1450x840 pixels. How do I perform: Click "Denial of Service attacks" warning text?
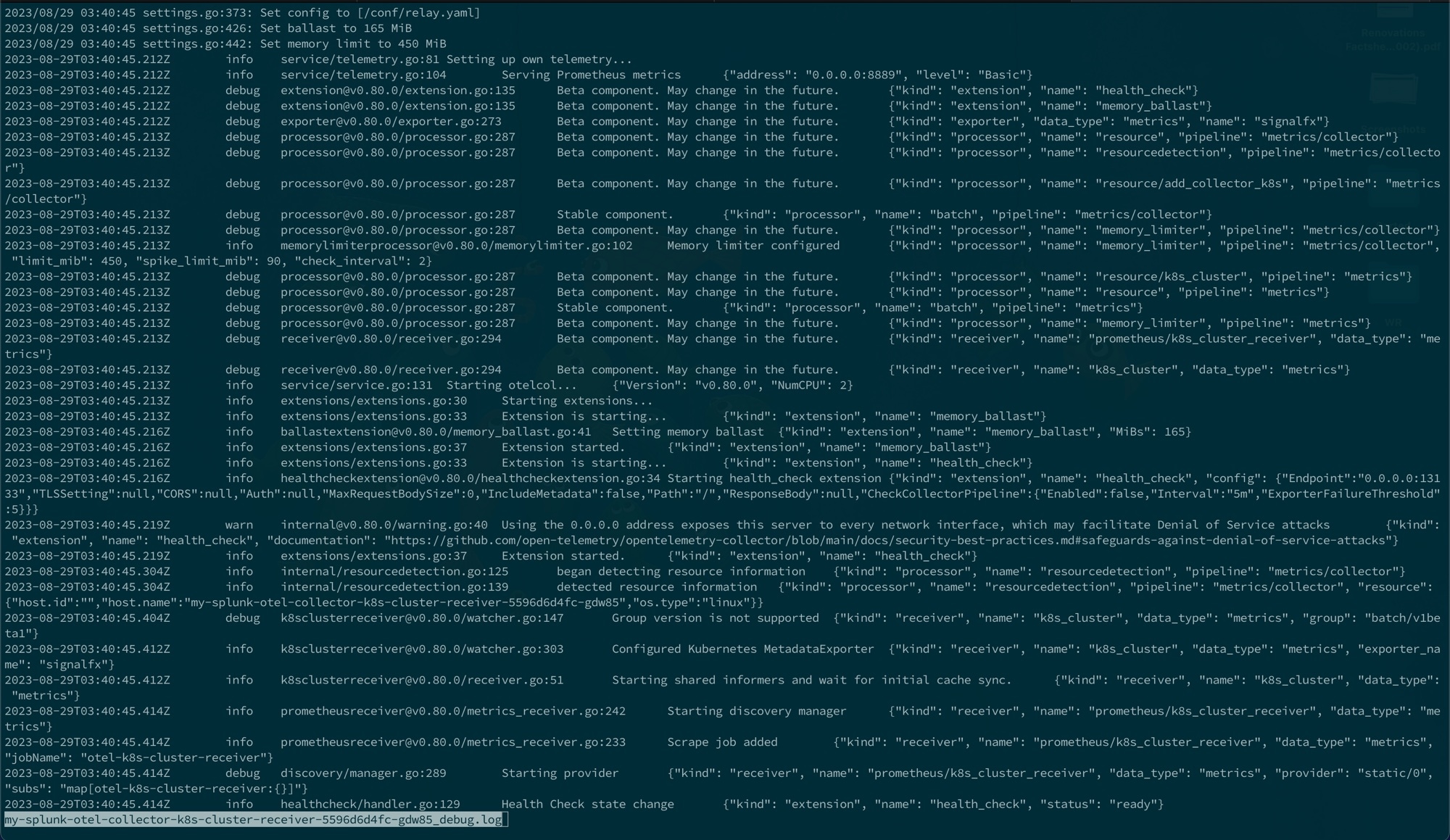[x=1243, y=525]
